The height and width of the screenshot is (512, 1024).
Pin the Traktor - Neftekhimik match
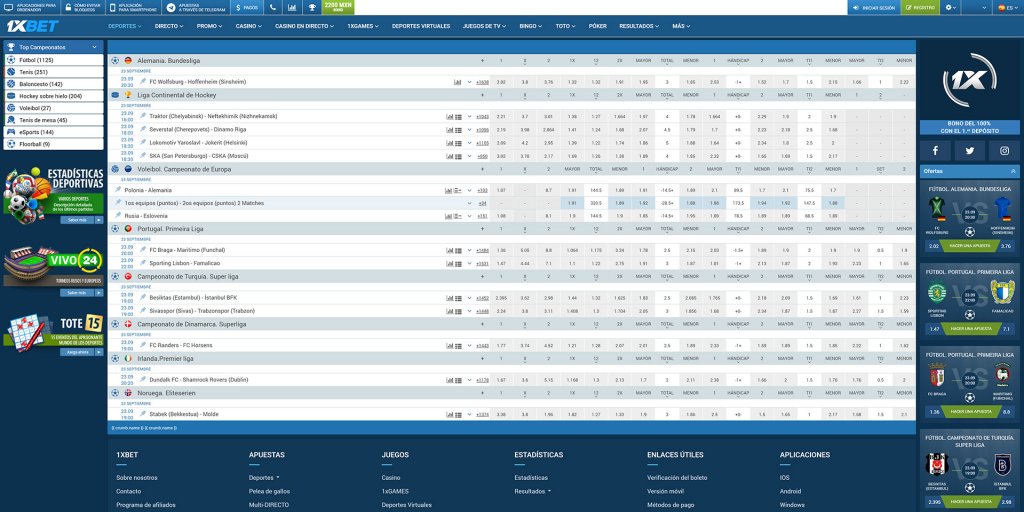143,116
